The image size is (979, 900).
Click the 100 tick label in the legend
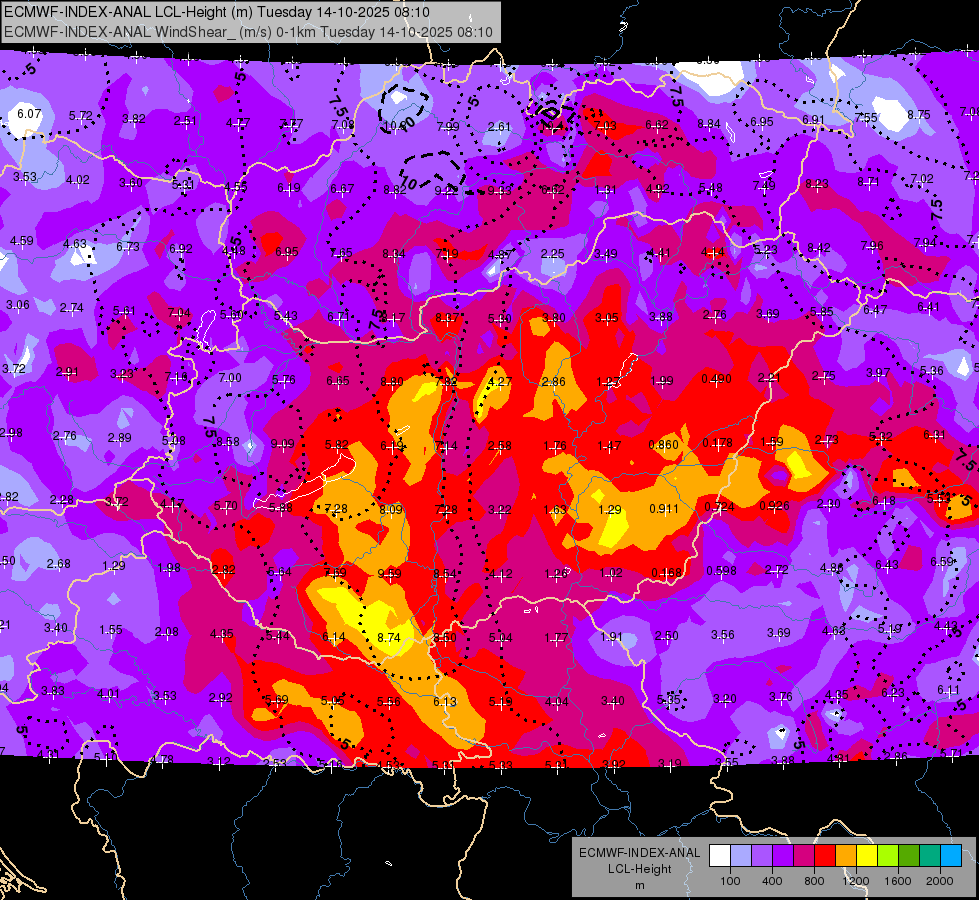[731, 881]
